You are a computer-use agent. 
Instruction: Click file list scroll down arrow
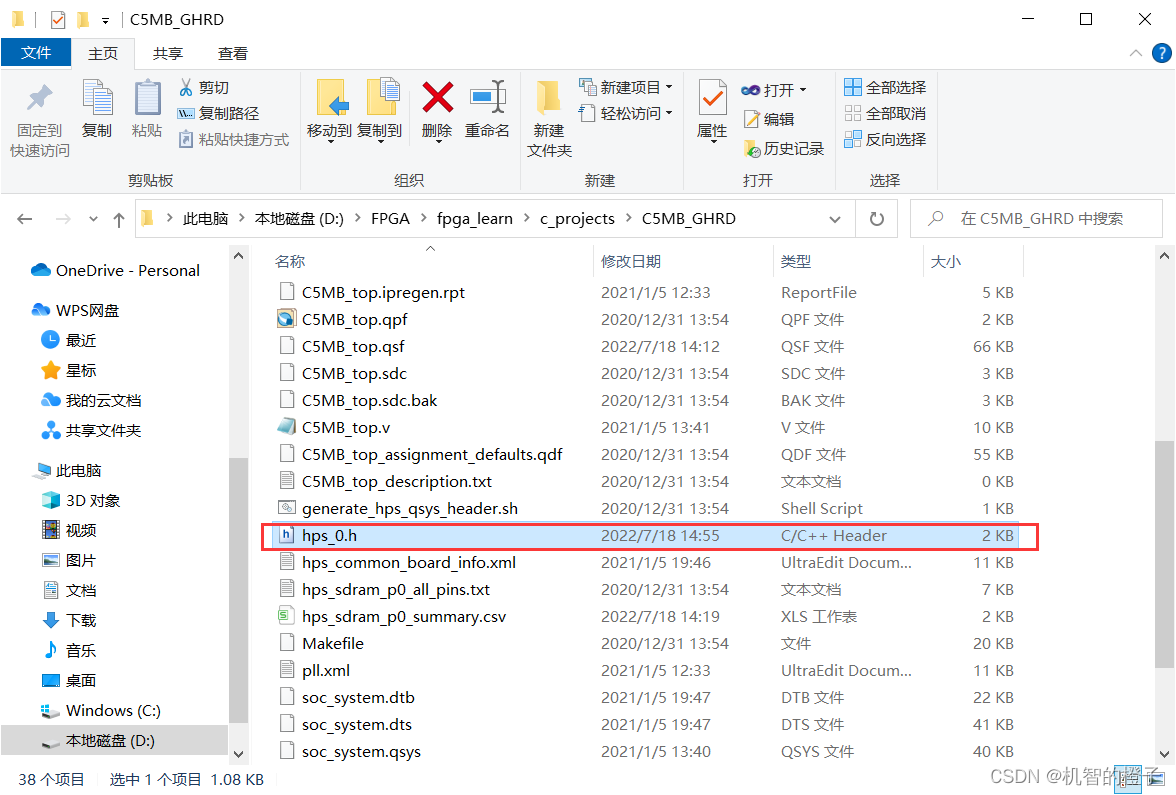click(x=1164, y=754)
